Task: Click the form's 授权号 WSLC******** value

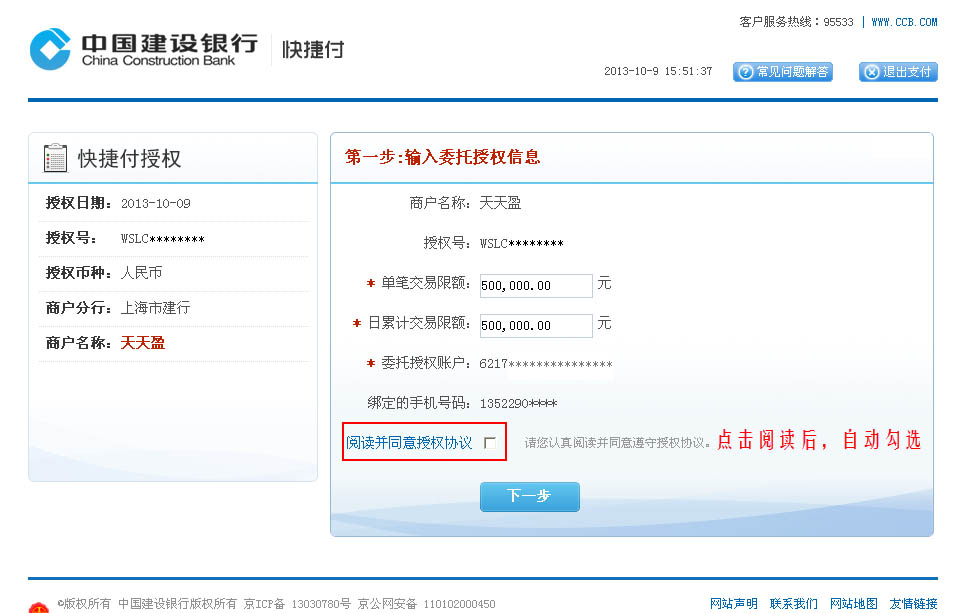Action: point(522,243)
